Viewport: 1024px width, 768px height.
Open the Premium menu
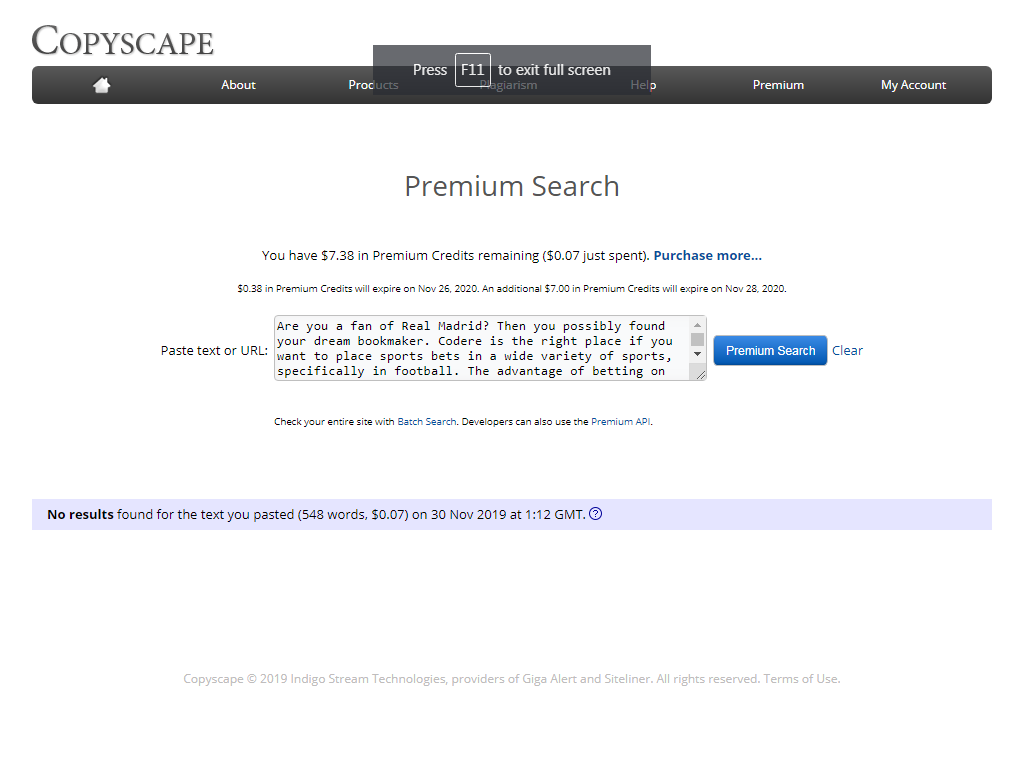coord(778,85)
